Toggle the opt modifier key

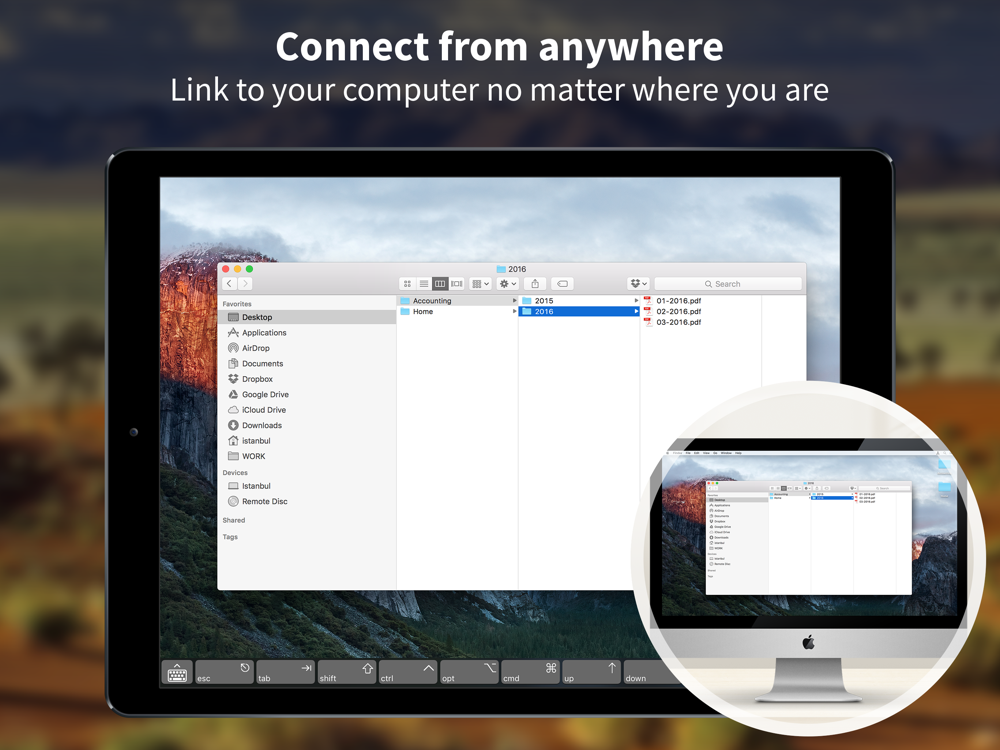click(469, 673)
